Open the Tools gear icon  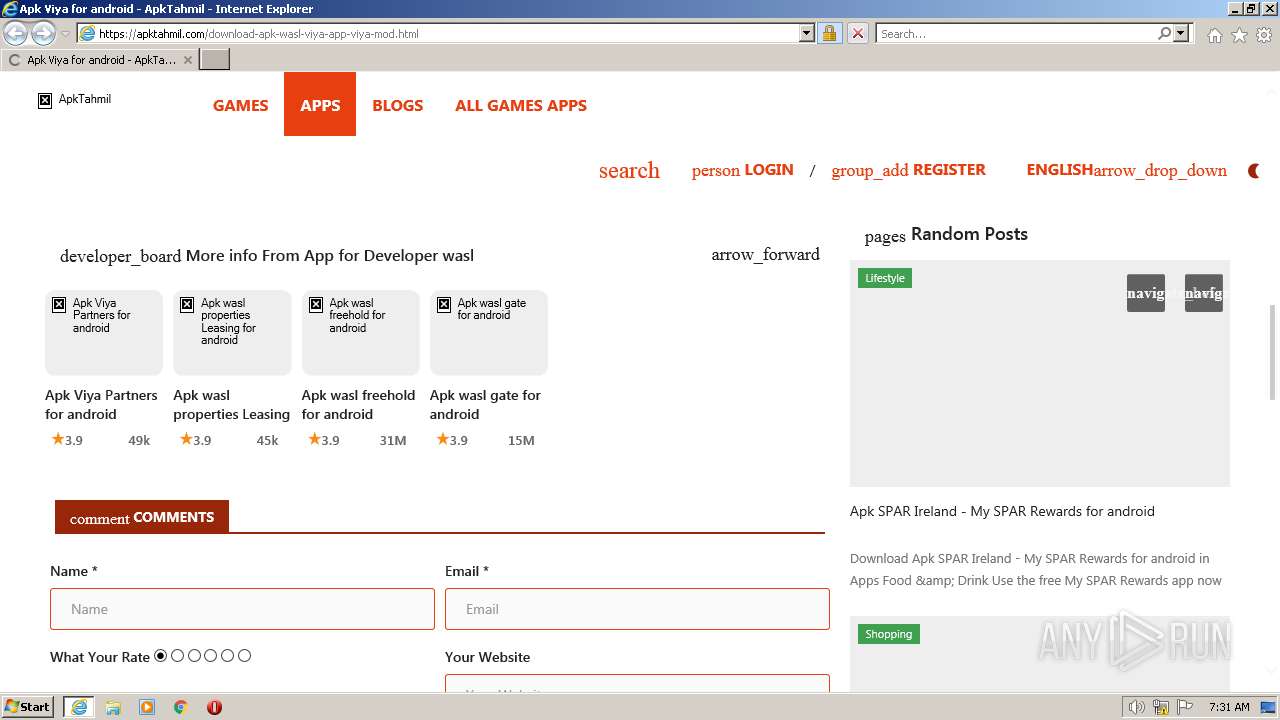[1264, 34]
